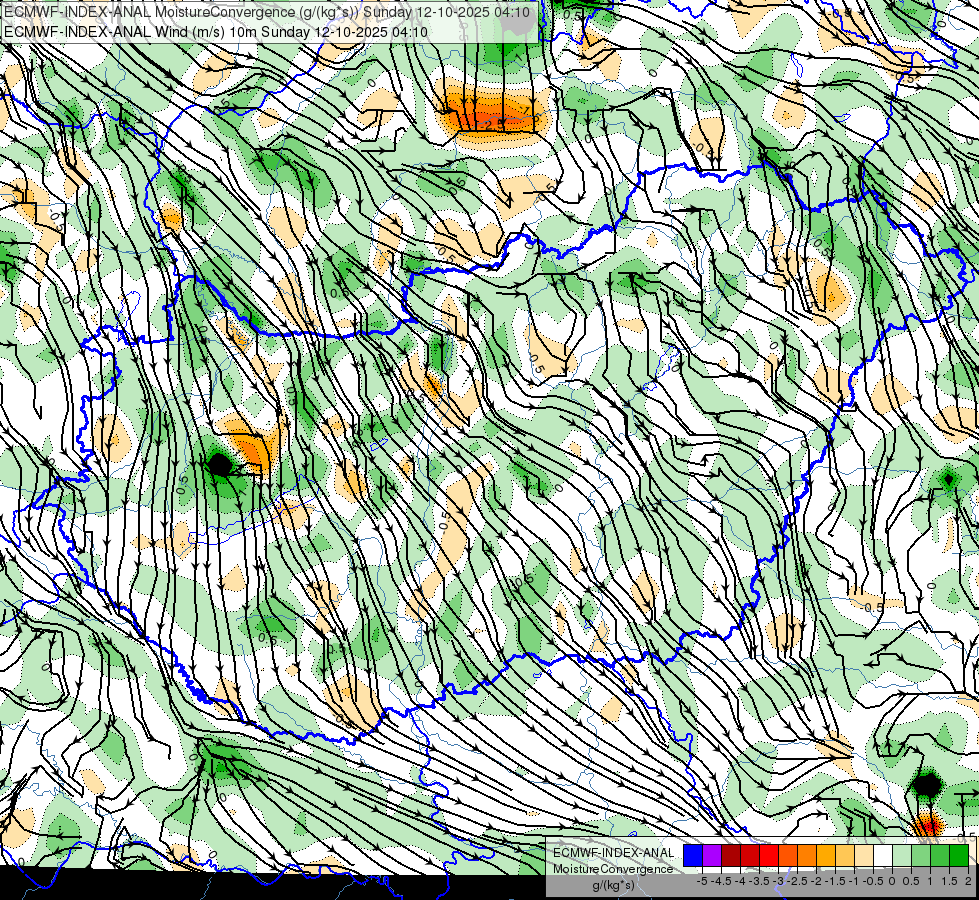Click the legend label 'MoistureConvergence'
Viewport: 979px width, 900px height.
(613, 869)
